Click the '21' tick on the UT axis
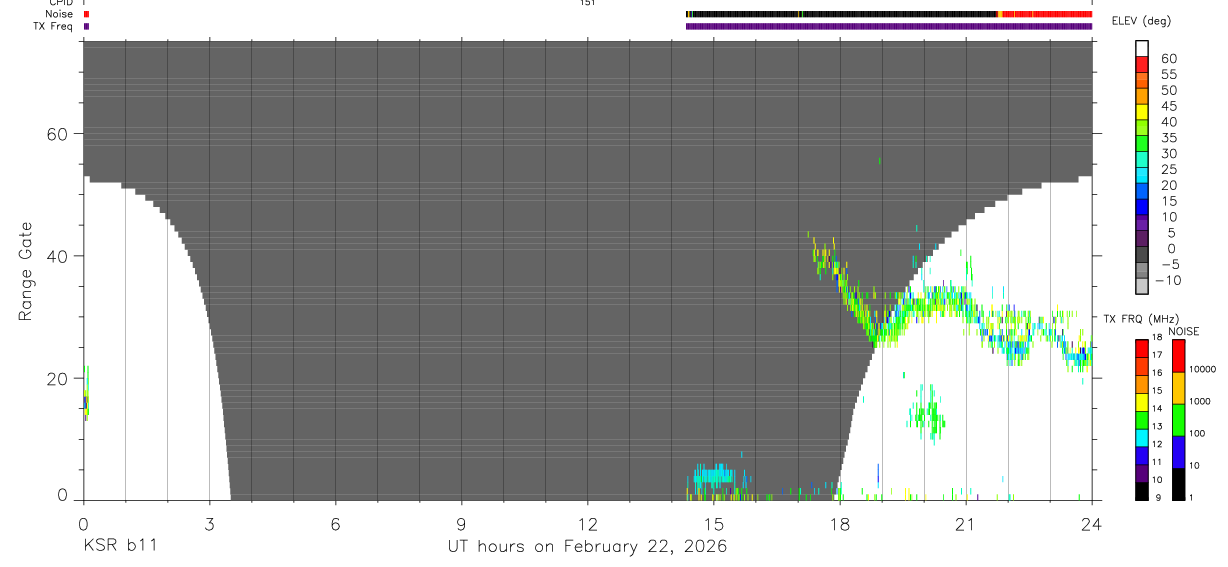 point(966,523)
